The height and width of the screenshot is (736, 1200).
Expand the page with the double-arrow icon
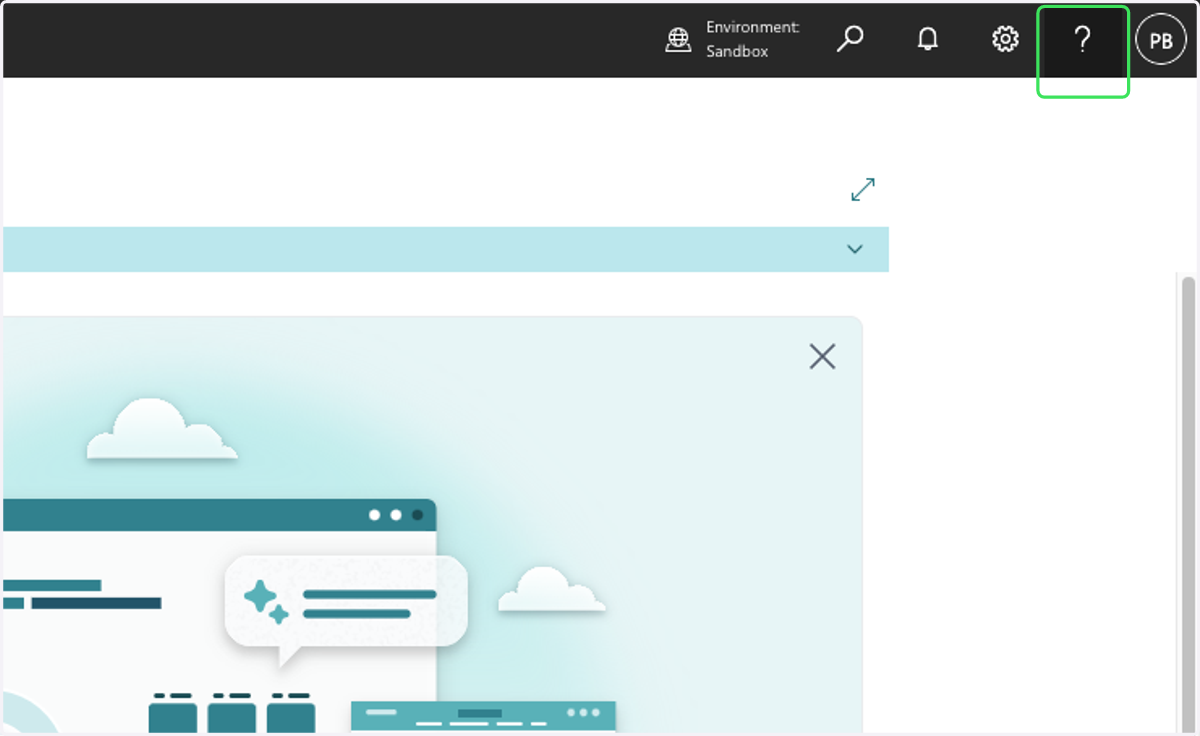click(863, 189)
